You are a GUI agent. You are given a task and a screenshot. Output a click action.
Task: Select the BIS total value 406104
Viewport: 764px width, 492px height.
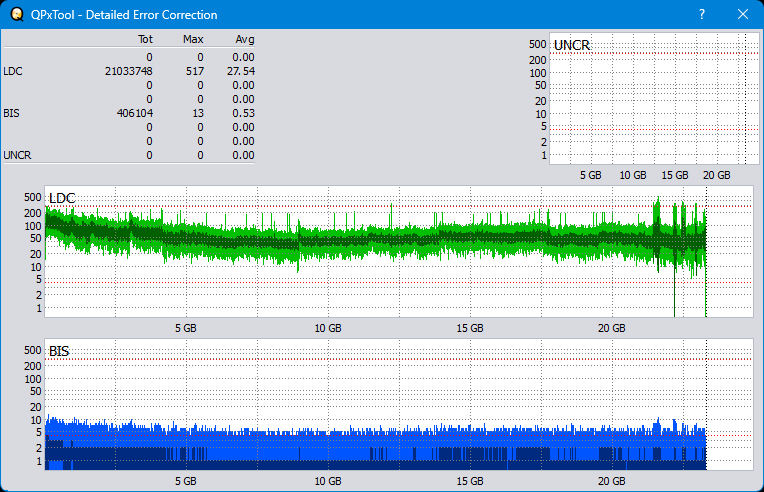point(135,113)
